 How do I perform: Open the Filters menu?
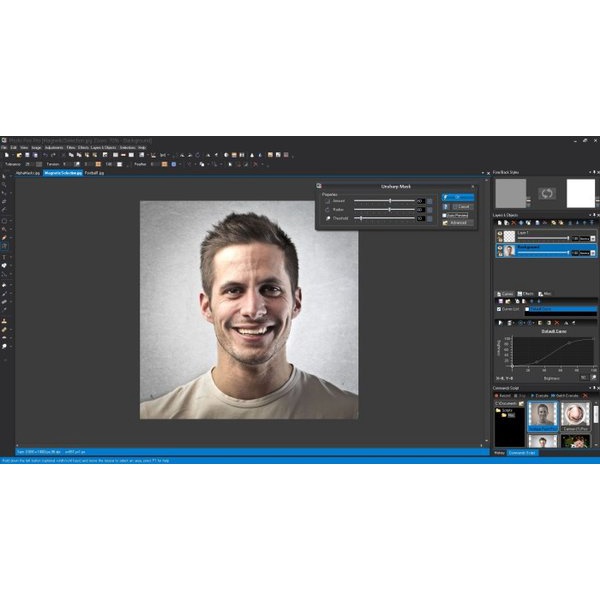tap(71, 148)
